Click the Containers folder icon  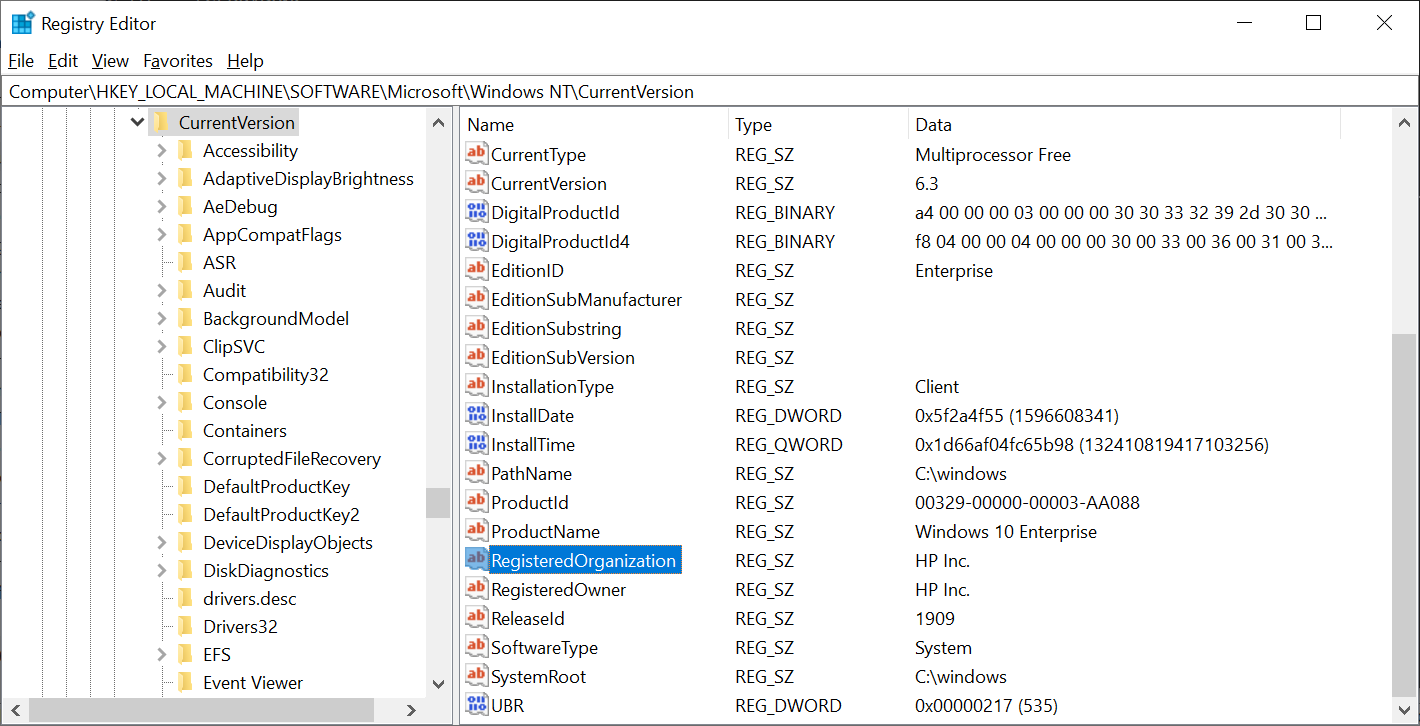185,430
